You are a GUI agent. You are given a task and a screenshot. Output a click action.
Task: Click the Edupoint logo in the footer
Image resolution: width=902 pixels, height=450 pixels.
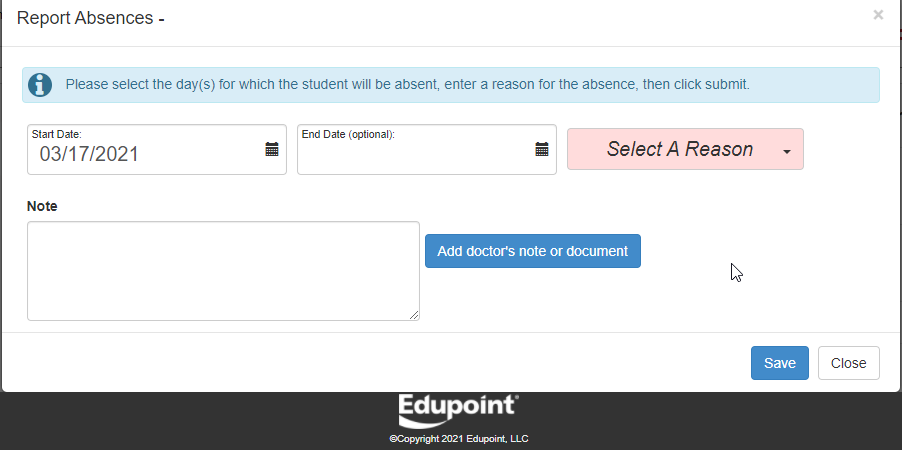[458, 411]
